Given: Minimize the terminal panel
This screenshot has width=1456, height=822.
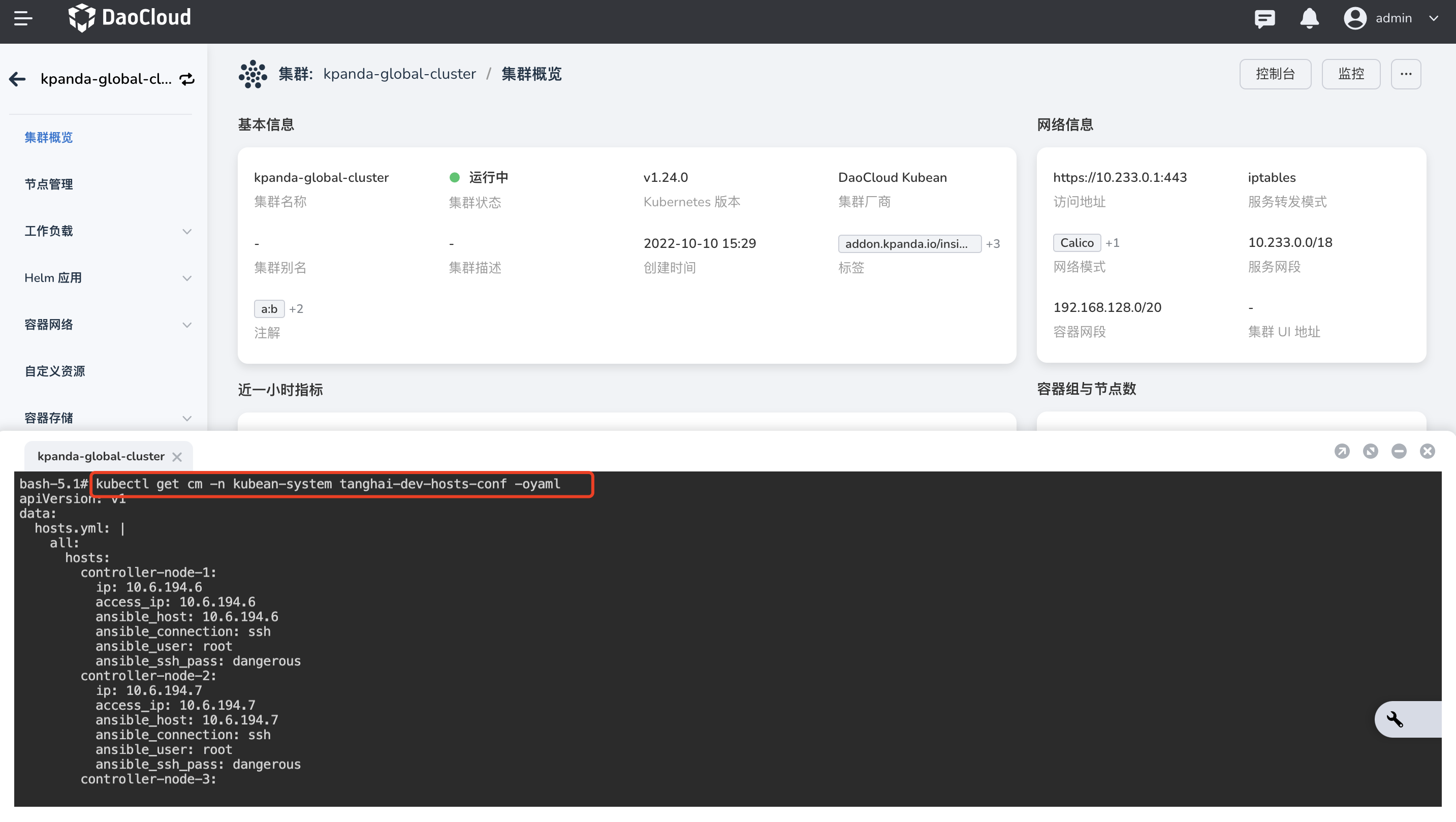Looking at the screenshot, I should pos(1399,451).
